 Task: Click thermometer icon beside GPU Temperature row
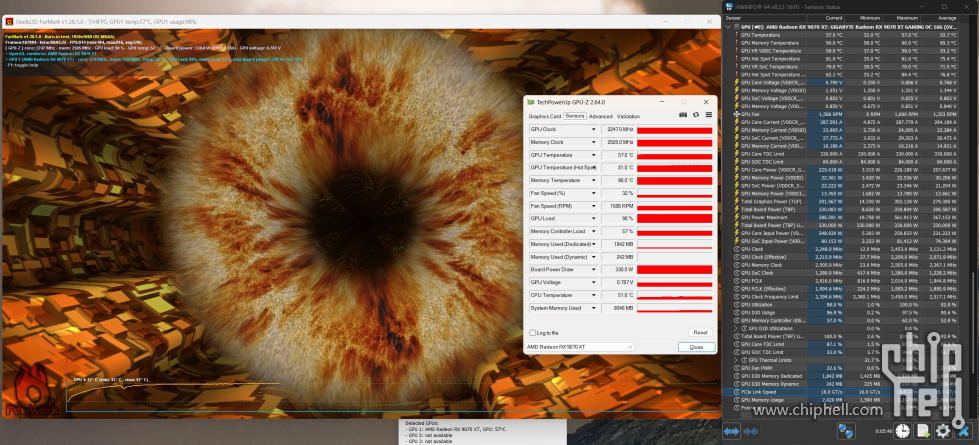(737, 35)
